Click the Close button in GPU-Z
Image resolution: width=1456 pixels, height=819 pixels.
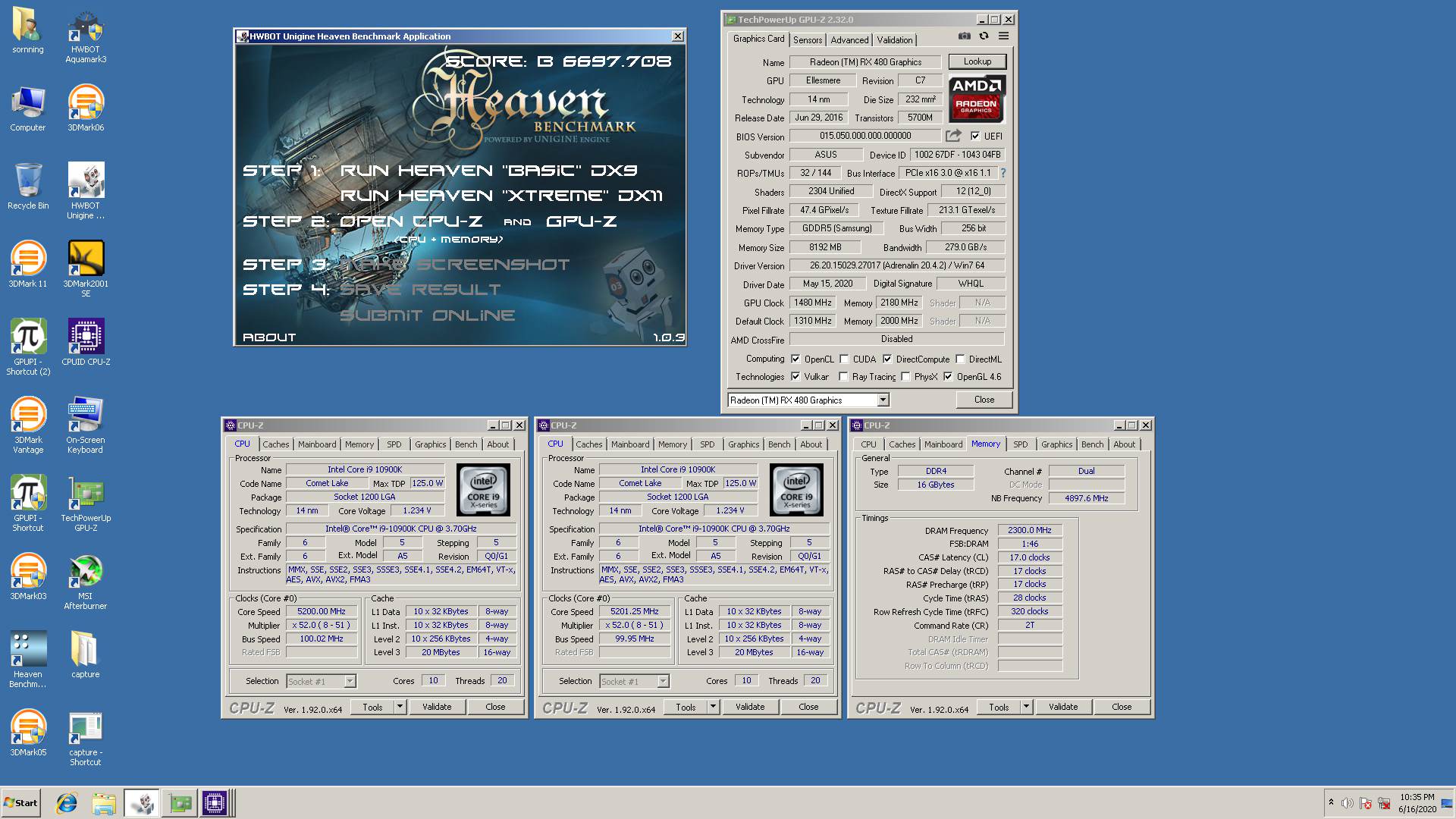point(984,400)
